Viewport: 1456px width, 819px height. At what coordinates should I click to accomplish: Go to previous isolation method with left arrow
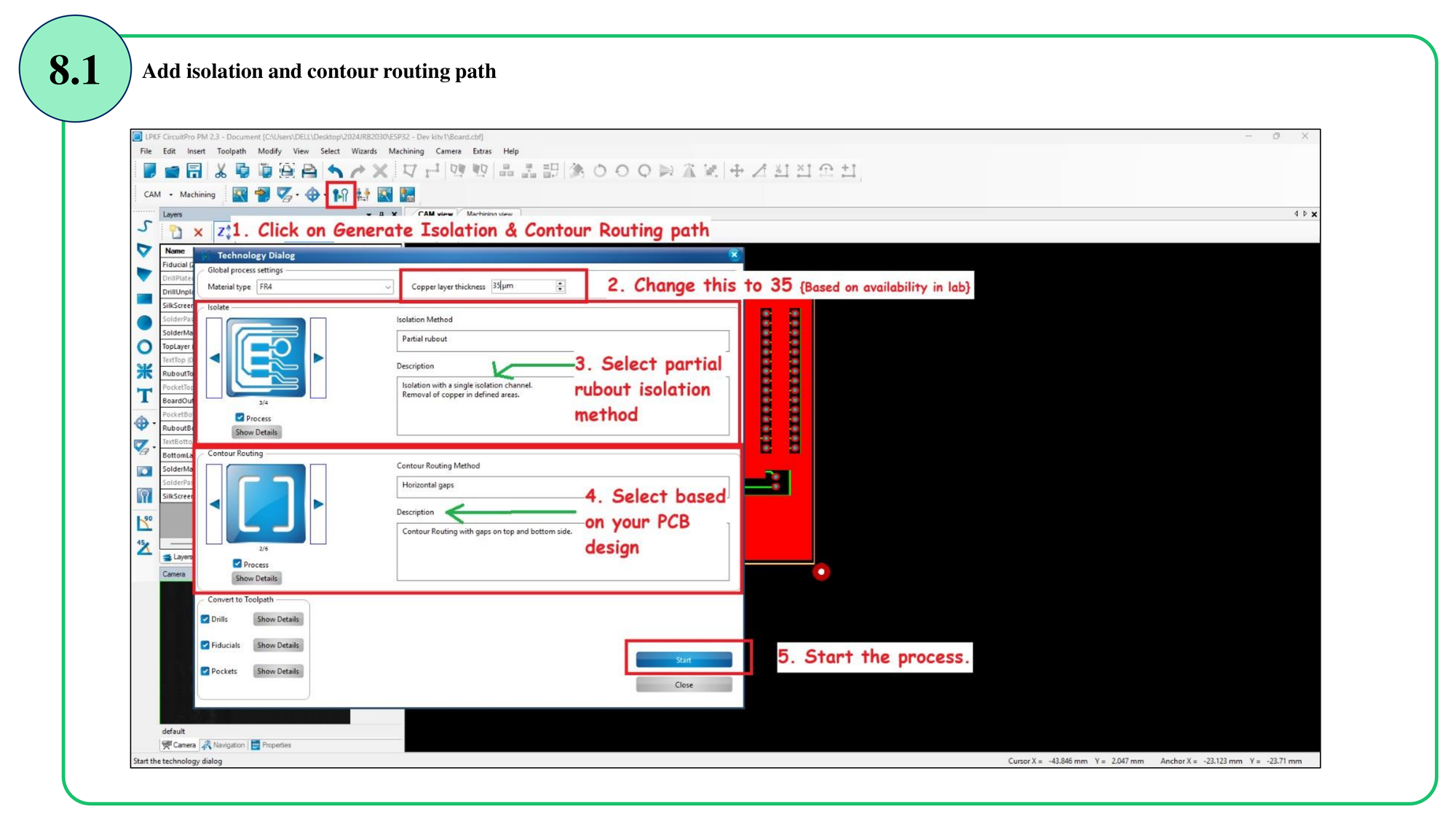(214, 358)
